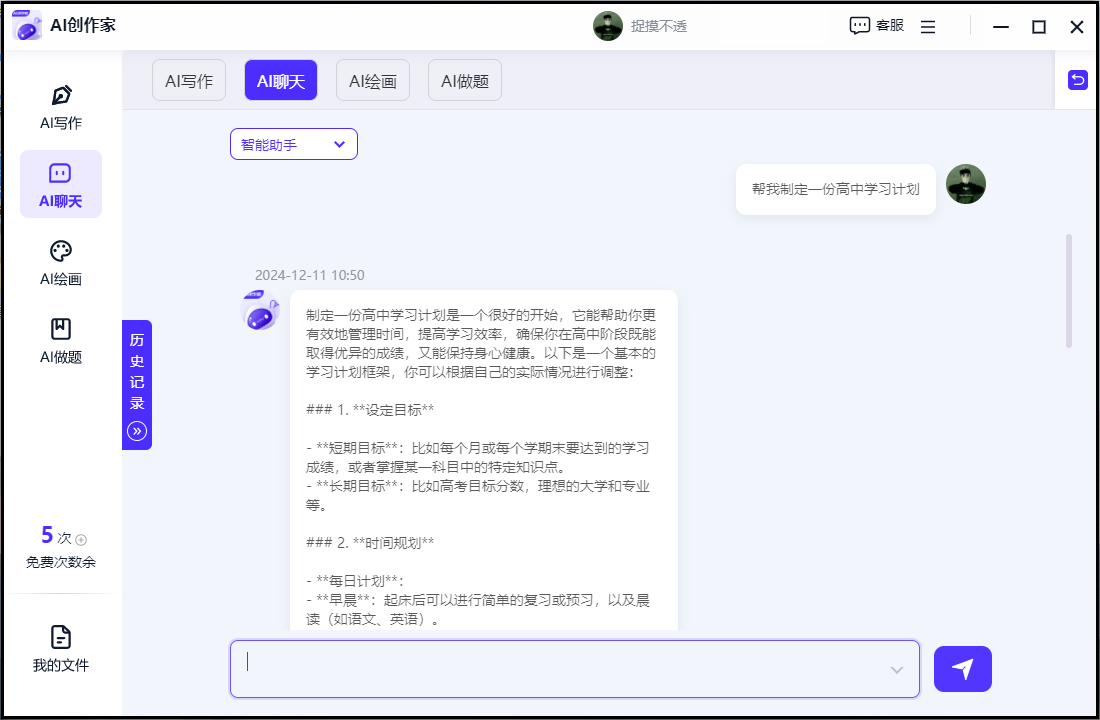The image size is (1100, 720).
Task: Switch to the AI写作 top tab
Action: point(189,81)
